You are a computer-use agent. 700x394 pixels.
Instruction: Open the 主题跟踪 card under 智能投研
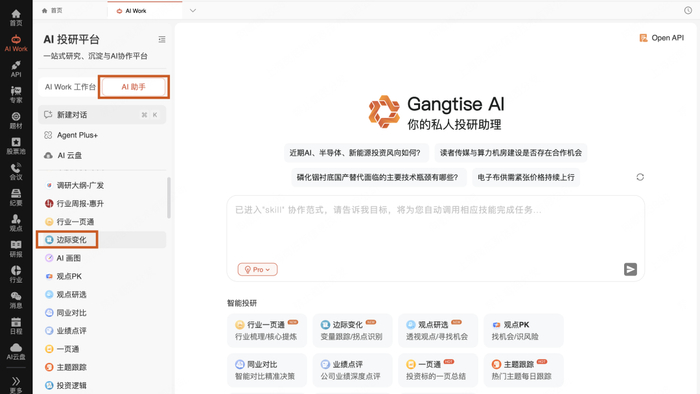[523, 370]
